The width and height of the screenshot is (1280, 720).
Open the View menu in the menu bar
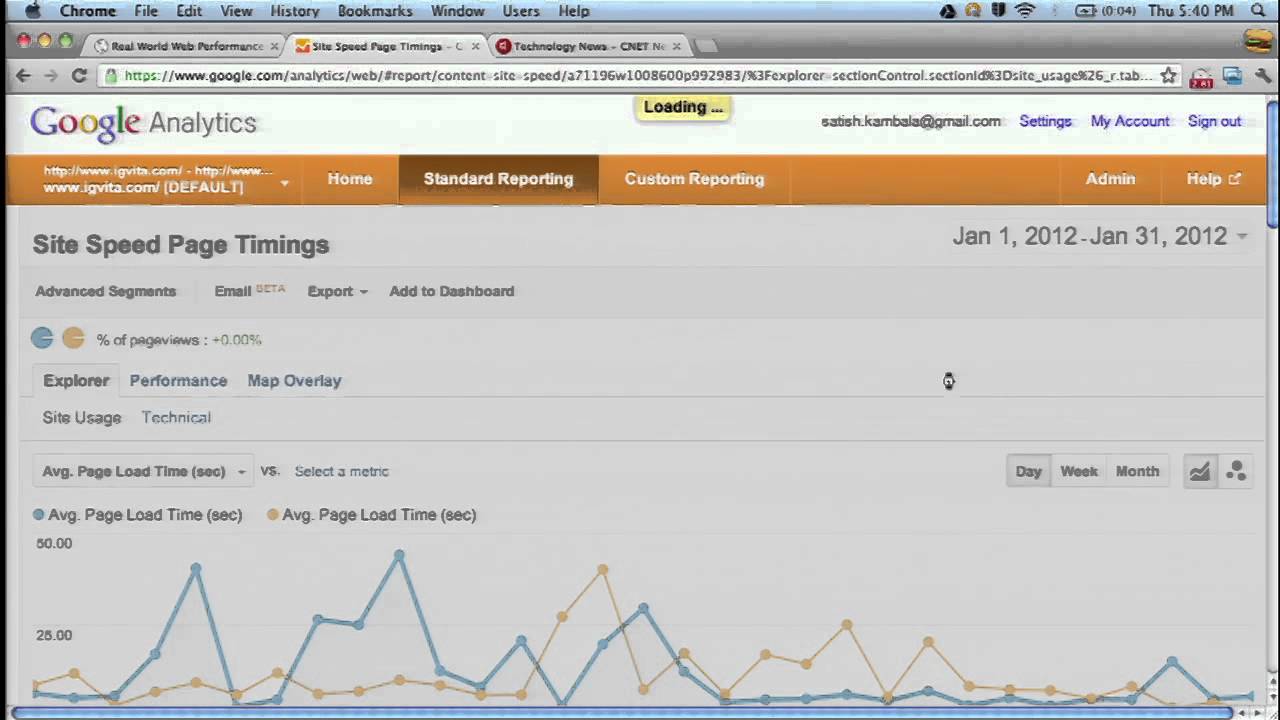click(x=236, y=11)
